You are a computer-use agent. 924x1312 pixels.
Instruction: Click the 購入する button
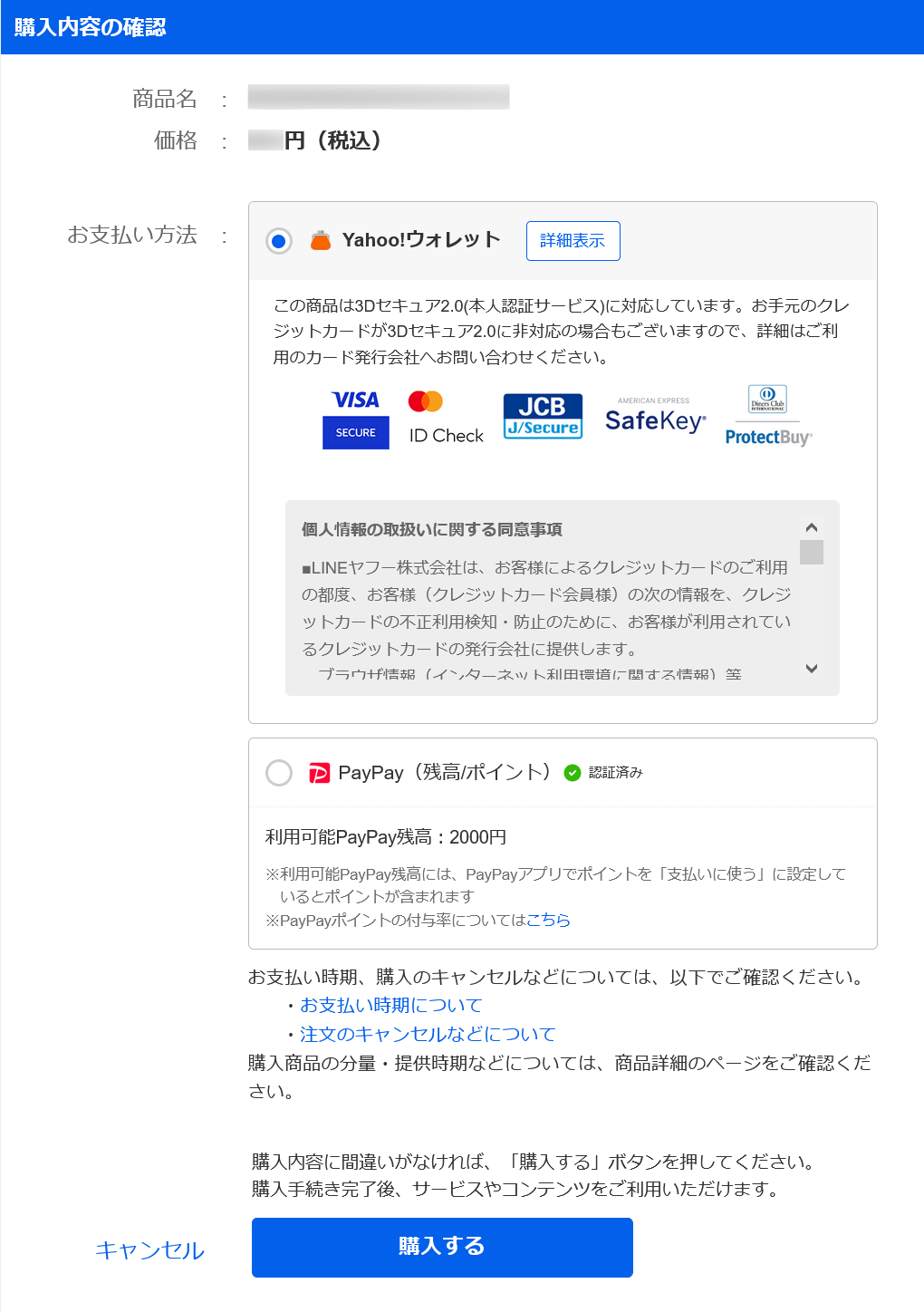pos(442,1248)
